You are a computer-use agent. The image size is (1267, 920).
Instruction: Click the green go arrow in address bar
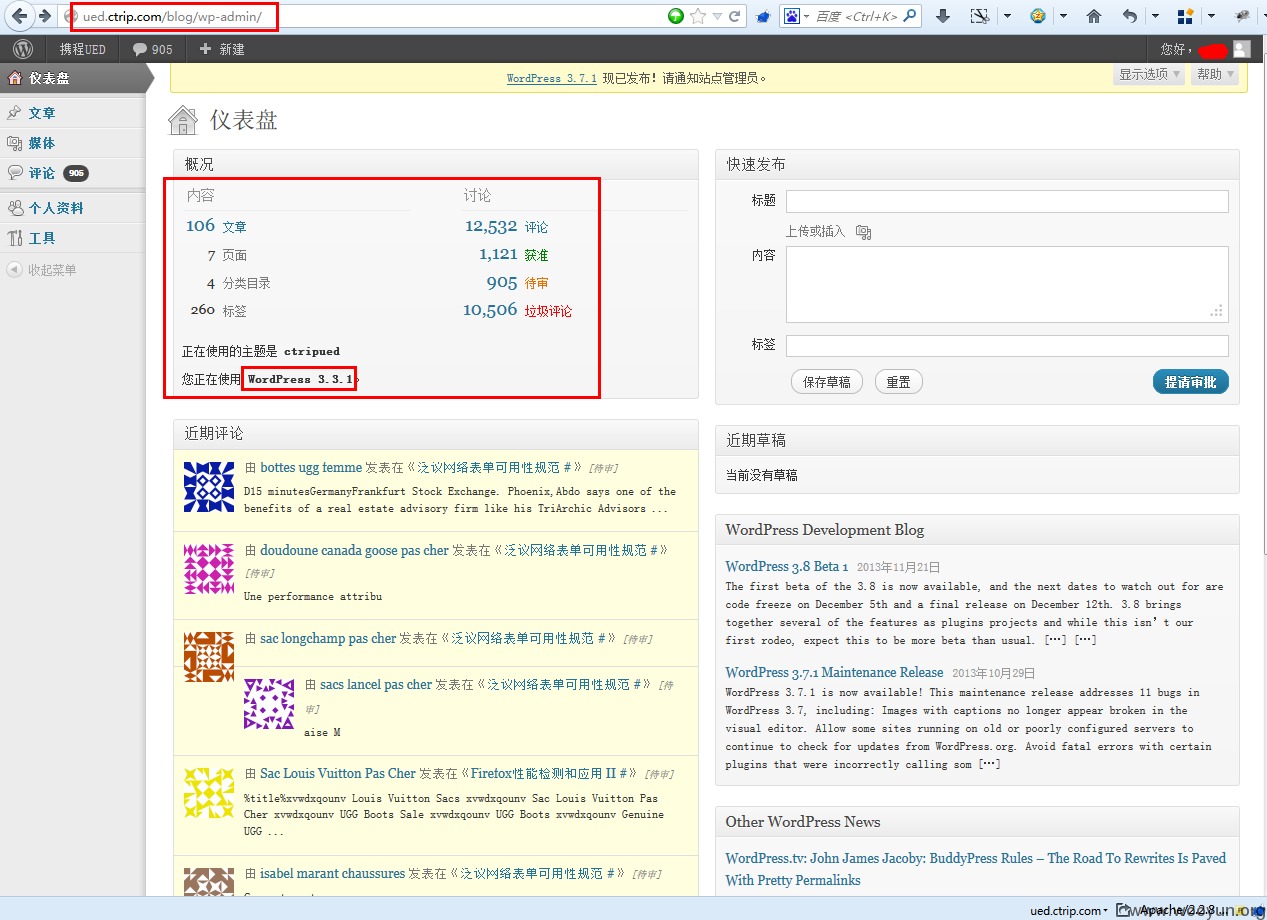tap(676, 16)
